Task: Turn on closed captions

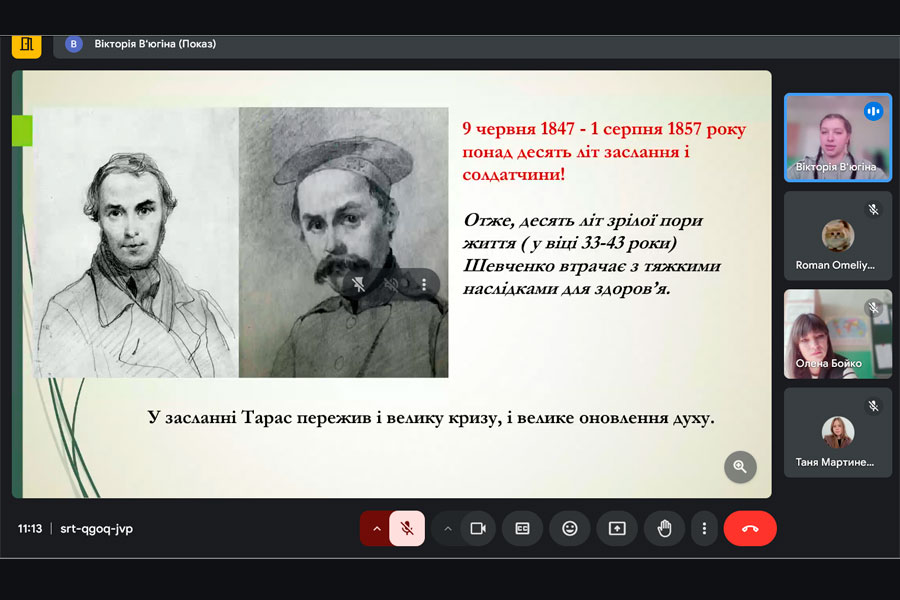Action: pos(522,528)
